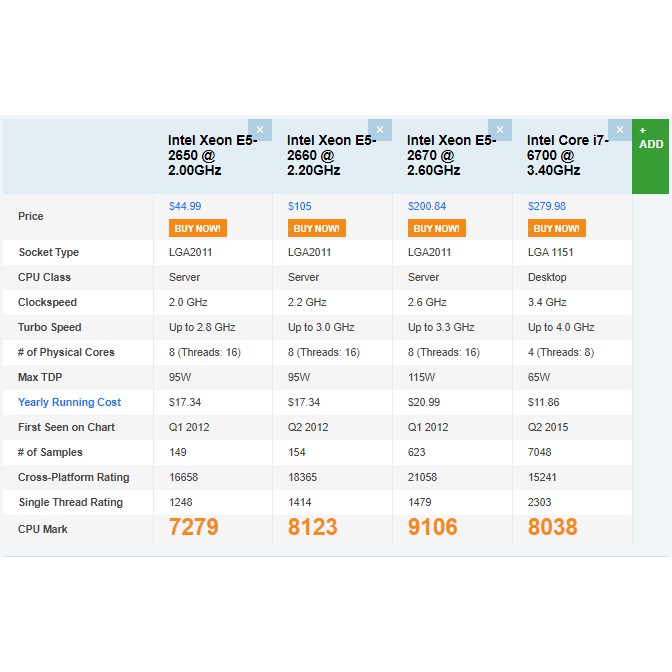Image resolution: width=672 pixels, height=672 pixels.
Task: Click the Intel Xeon E5-2670 @ 2.60GHz heading
Action: pyautogui.click(x=451, y=155)
